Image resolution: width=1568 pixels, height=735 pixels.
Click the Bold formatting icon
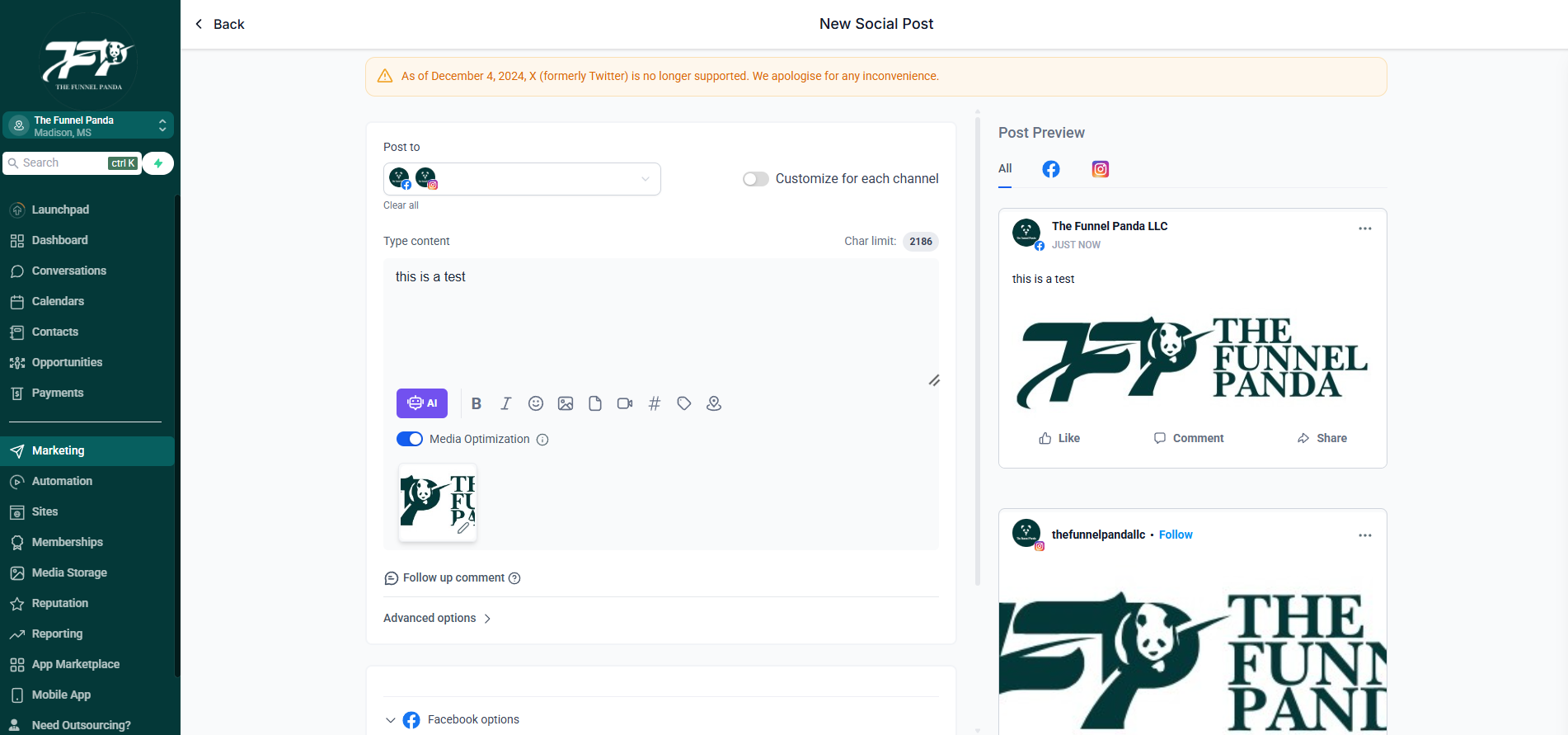click(477, 403)
